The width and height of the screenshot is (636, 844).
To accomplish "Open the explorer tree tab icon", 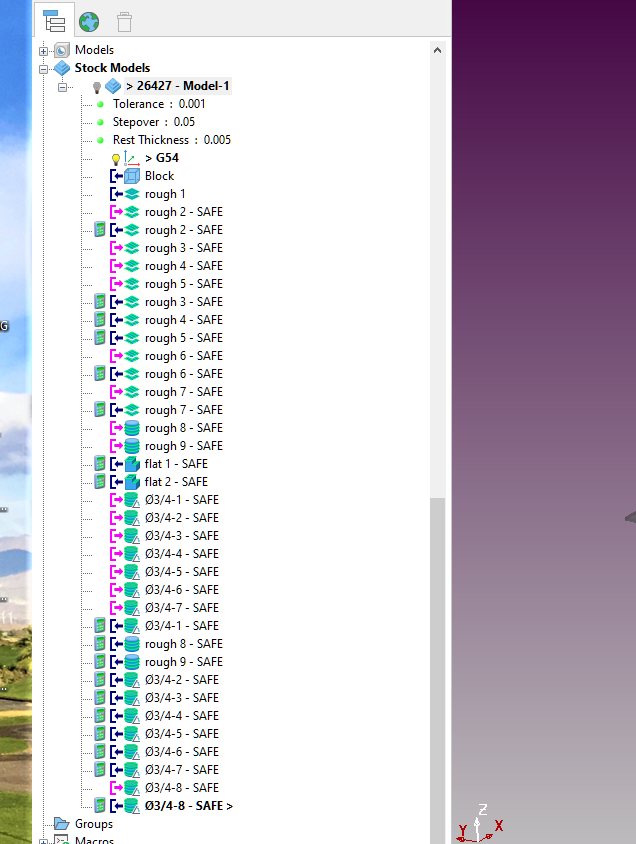I will (54, 22).
